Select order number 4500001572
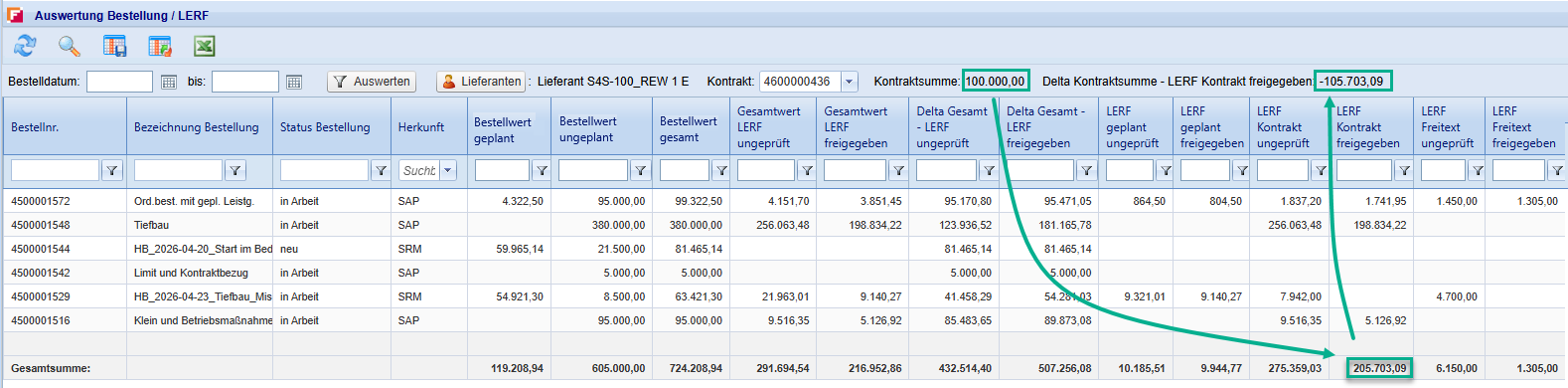The width and height of the screenshot is (1568, 388). pyautogui.click(x=41, y=201)
